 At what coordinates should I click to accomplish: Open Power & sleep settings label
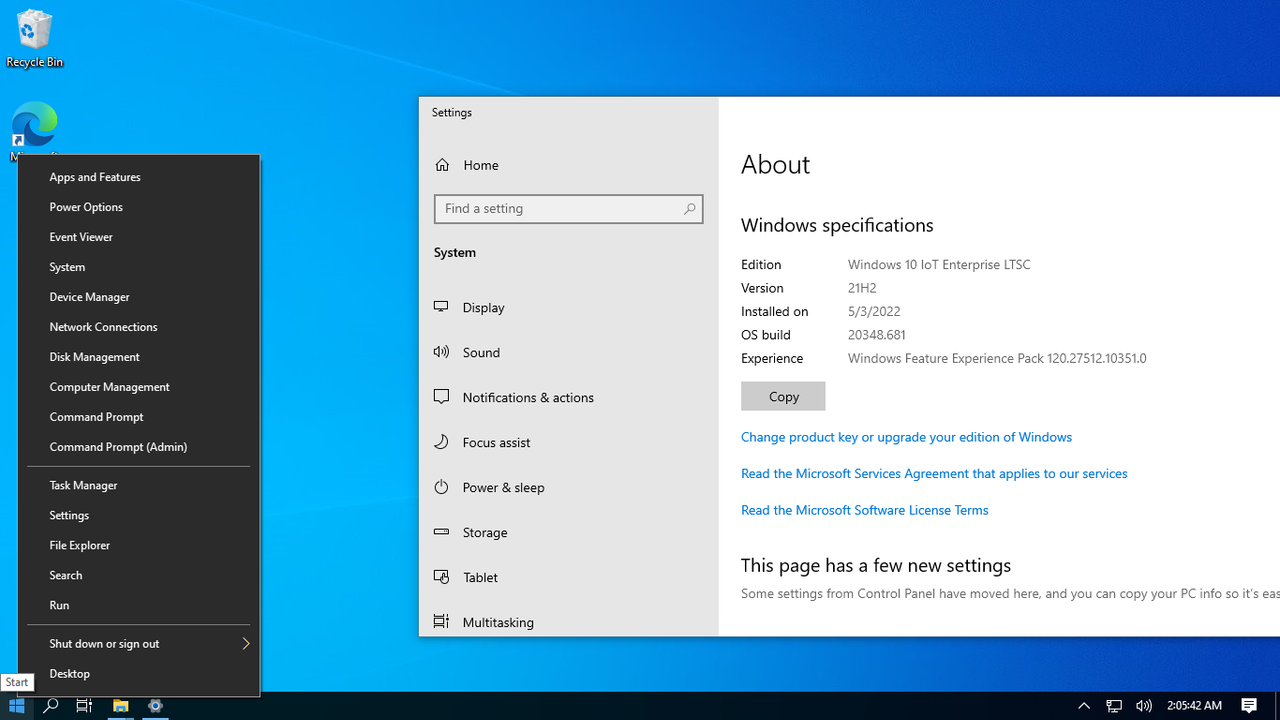pos(504,487)
